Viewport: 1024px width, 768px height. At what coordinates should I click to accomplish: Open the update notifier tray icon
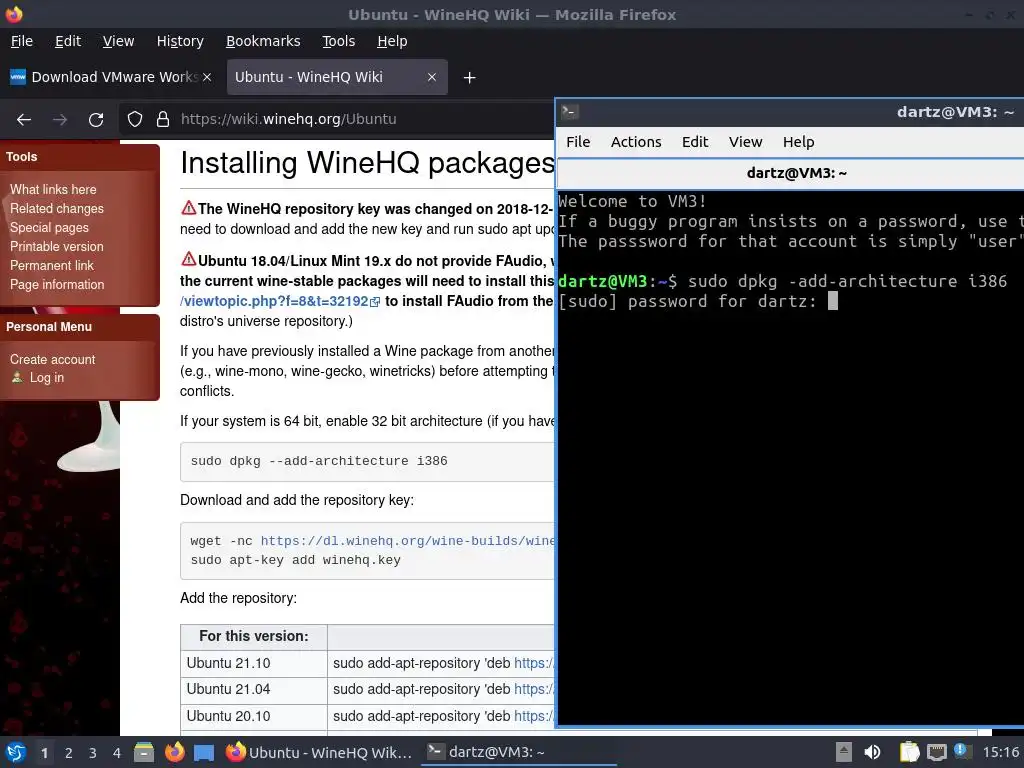point(963,751)
